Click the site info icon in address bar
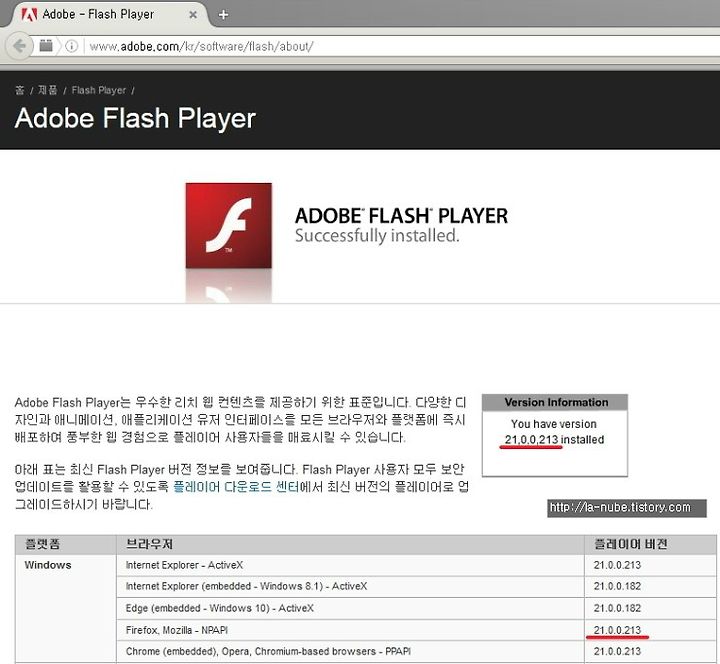 [x=72, y=46]
